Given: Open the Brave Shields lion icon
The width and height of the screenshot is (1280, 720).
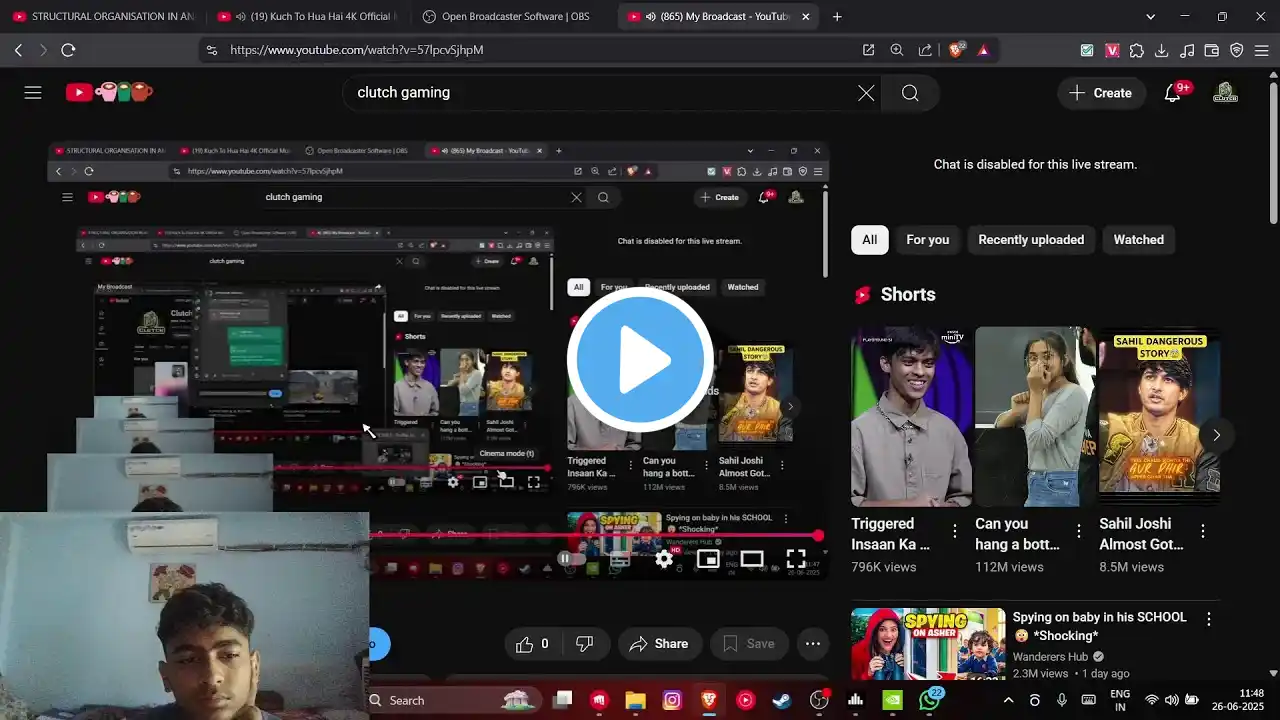Looking at the screenshot, I should (x=955, y=50).
